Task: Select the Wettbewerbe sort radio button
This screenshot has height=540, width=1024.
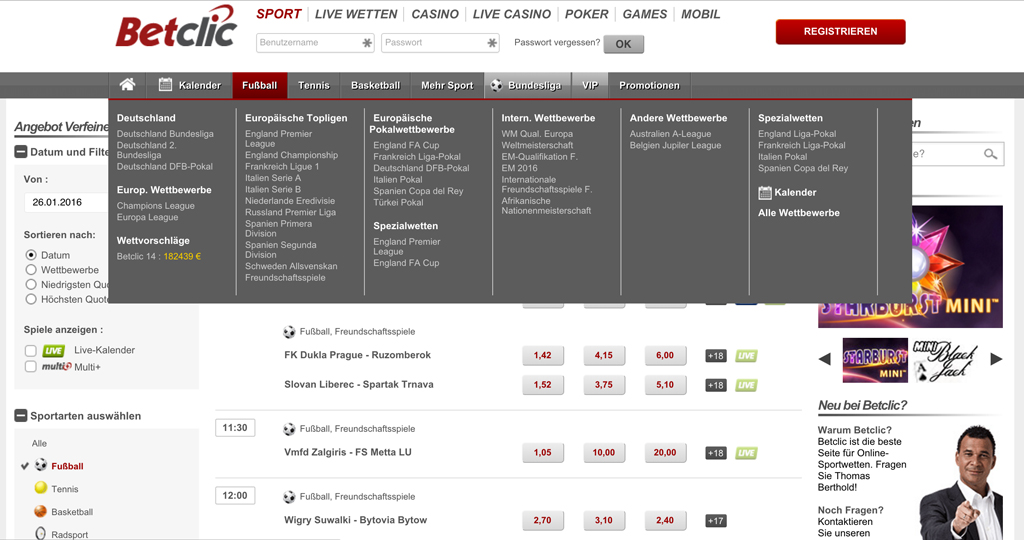Action: coord(31,270)
